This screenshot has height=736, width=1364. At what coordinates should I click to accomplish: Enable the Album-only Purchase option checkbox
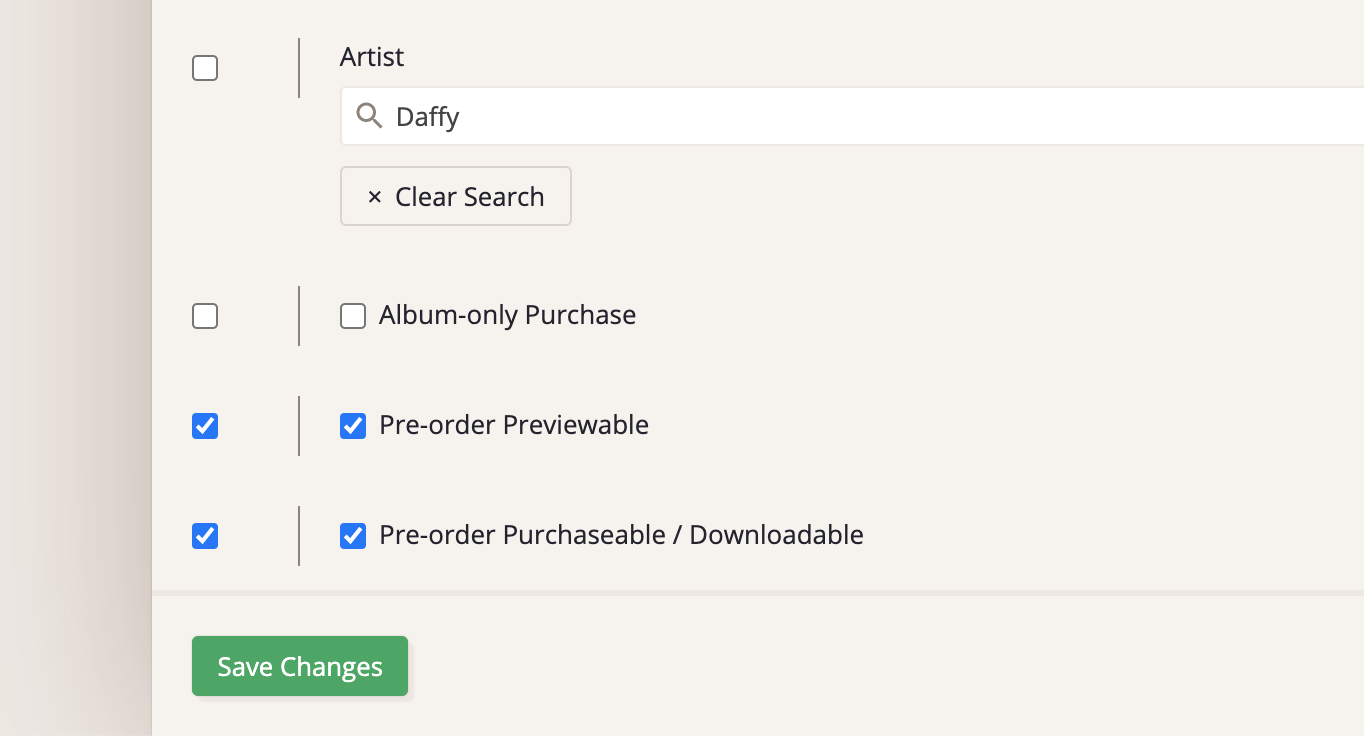pos(353,316)
